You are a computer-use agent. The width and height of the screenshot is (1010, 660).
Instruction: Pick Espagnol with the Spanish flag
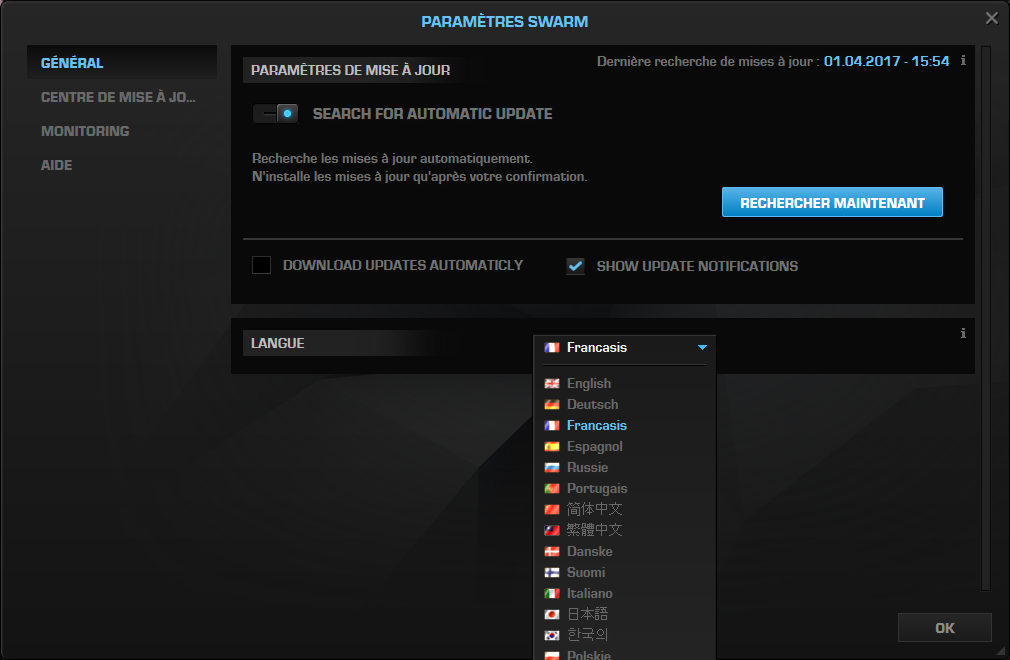[x=594, y=446]
